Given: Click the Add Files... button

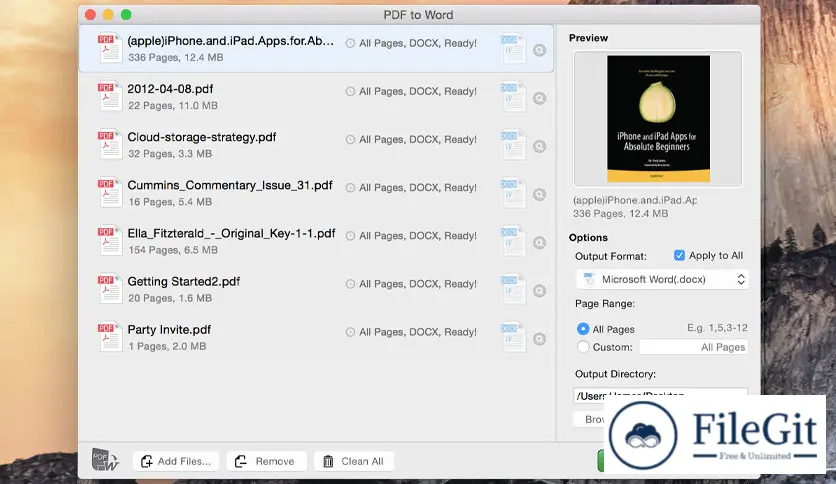Looking at the screenshot, I should pyautogui.click(x=176, y=461).
